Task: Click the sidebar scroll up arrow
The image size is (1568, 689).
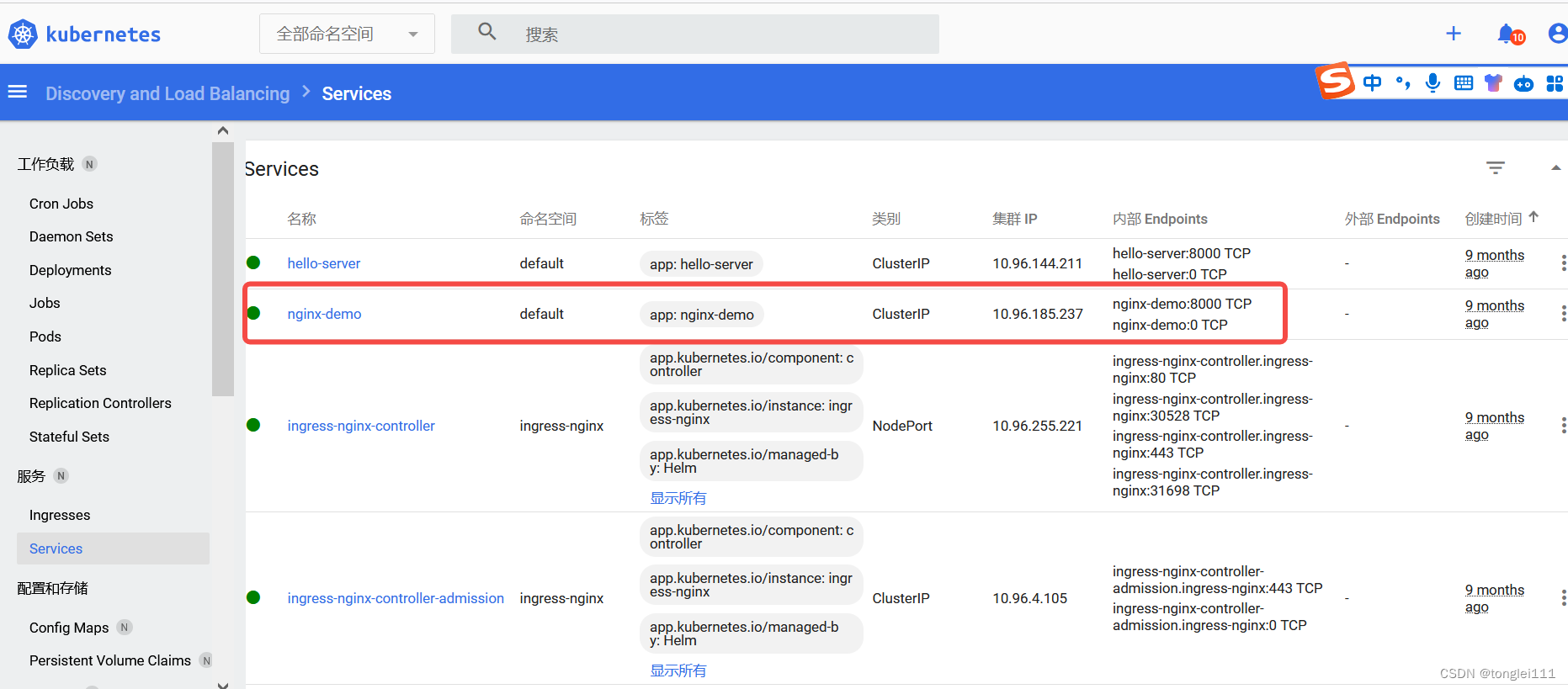Action: (x=223, y=130)
